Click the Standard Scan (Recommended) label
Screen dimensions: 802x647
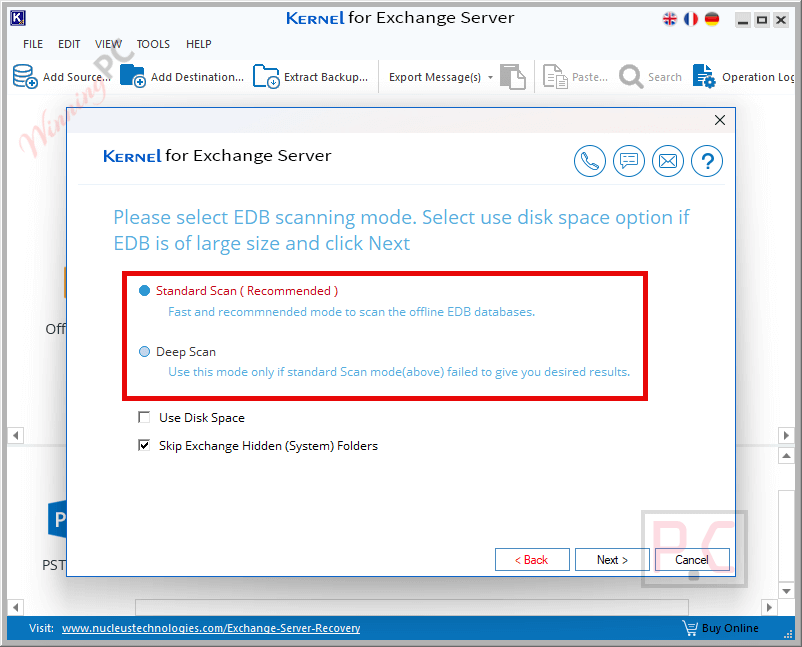(x=247, y=291)
